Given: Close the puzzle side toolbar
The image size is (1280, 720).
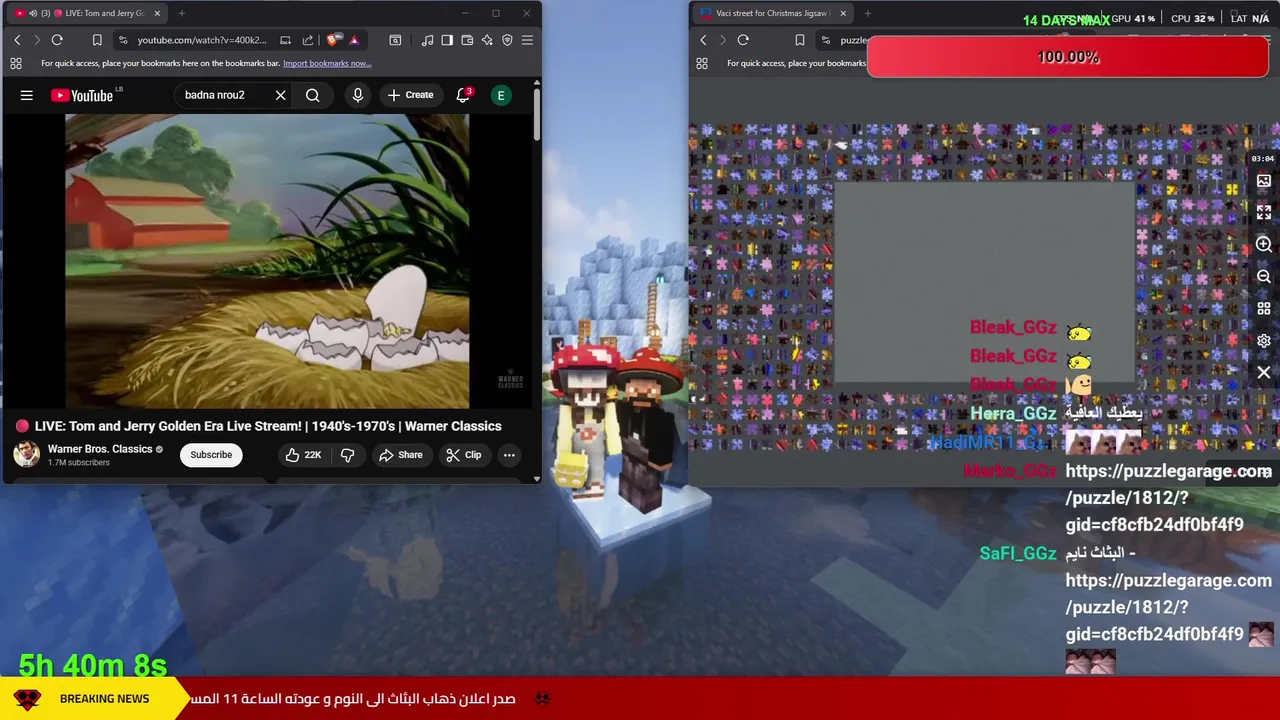Looking at the screenshot, I should tap(1264, 373).
